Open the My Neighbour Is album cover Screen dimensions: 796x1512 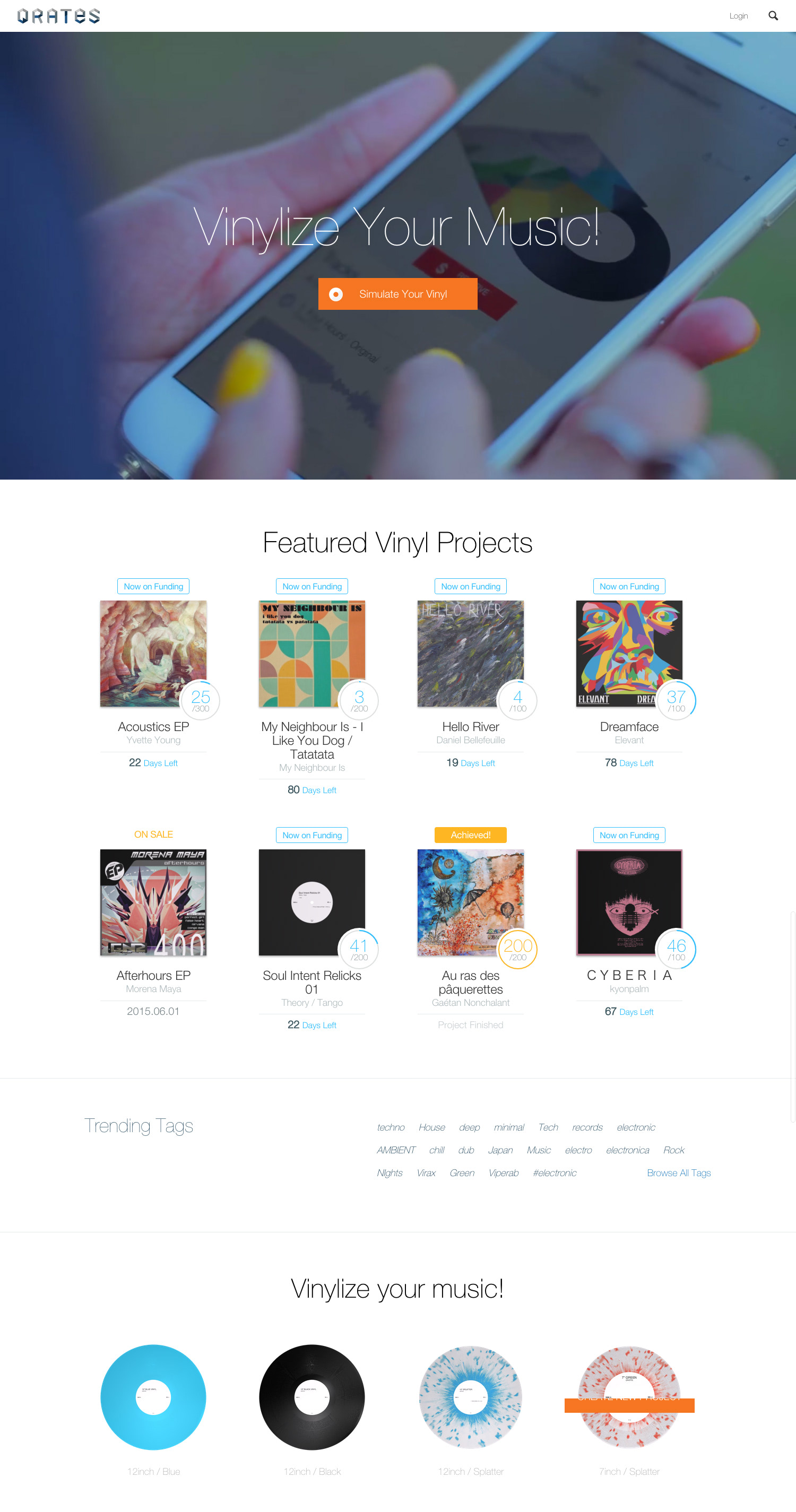pyautogui.click(x=312, y=653)
